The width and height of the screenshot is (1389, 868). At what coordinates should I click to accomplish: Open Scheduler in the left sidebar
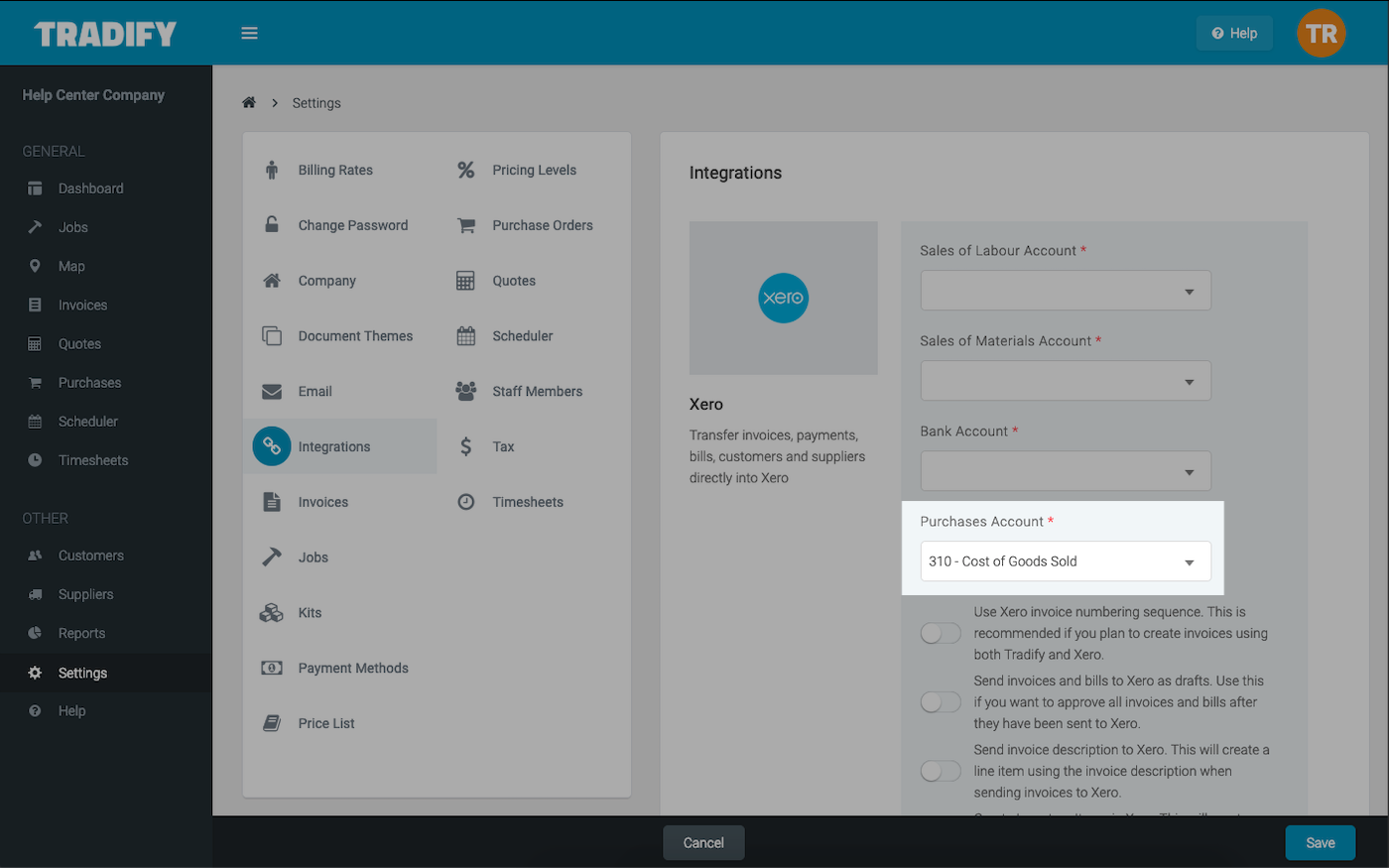(x=87, y=422)
